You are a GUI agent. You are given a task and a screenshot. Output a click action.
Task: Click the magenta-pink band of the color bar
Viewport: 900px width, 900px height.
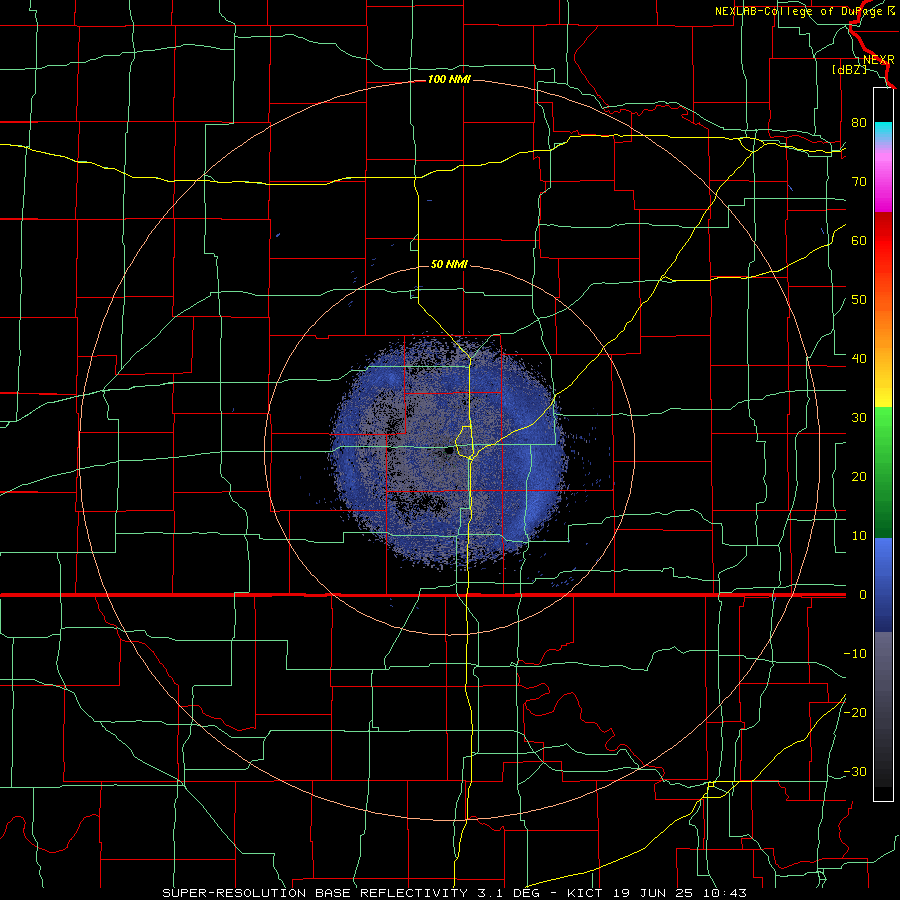[883, 179]
